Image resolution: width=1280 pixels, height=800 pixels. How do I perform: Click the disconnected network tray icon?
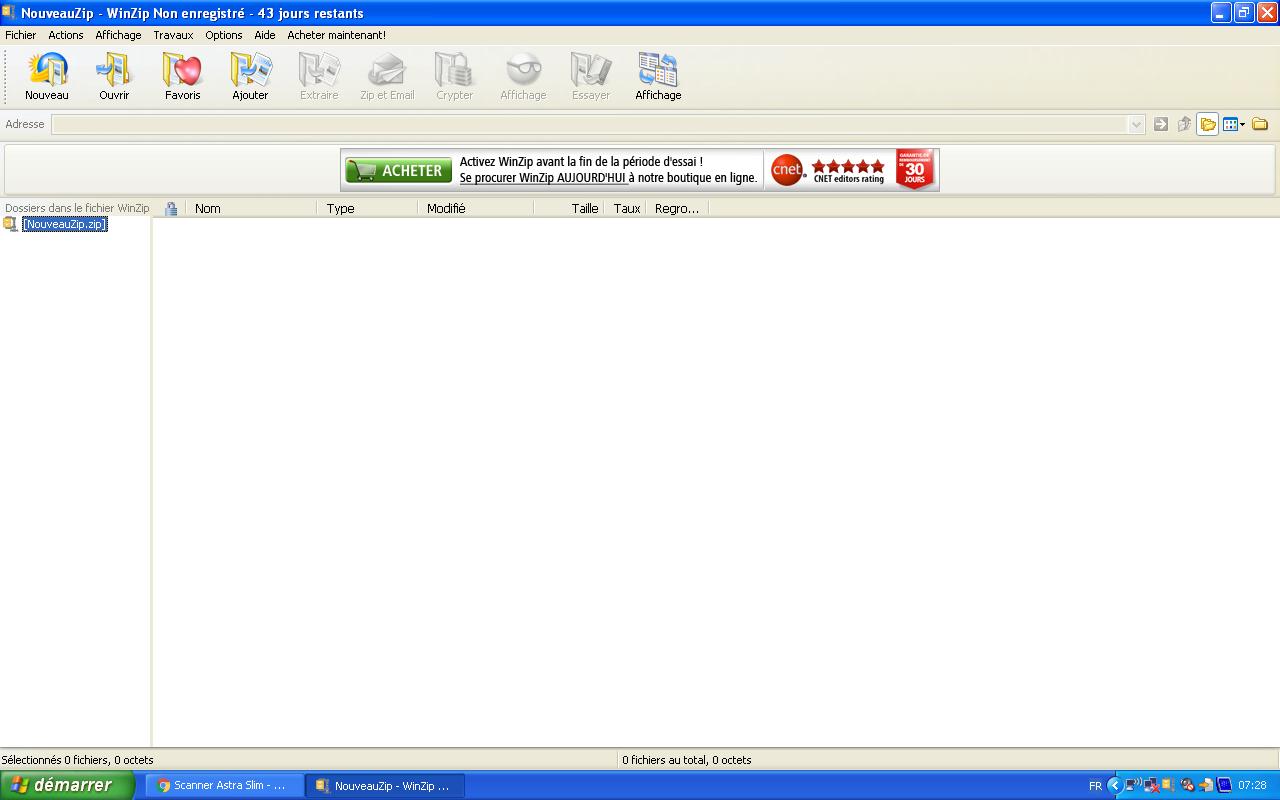(x=1151, y=785)
